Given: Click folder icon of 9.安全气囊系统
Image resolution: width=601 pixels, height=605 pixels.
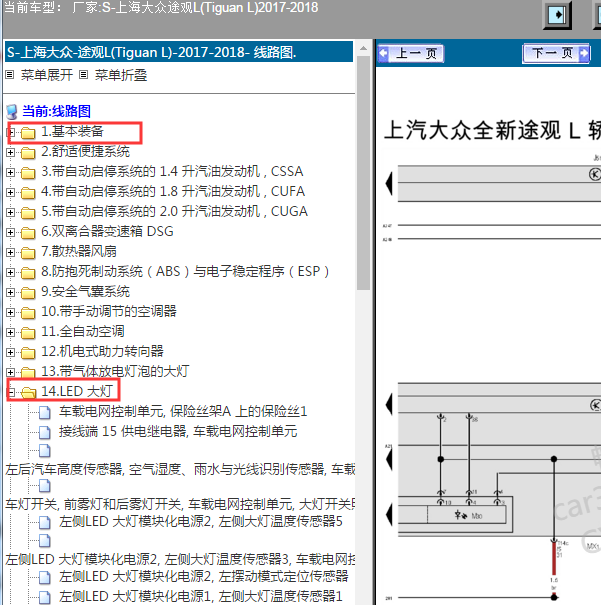Looking at the screenshot, I should (28, 293).
